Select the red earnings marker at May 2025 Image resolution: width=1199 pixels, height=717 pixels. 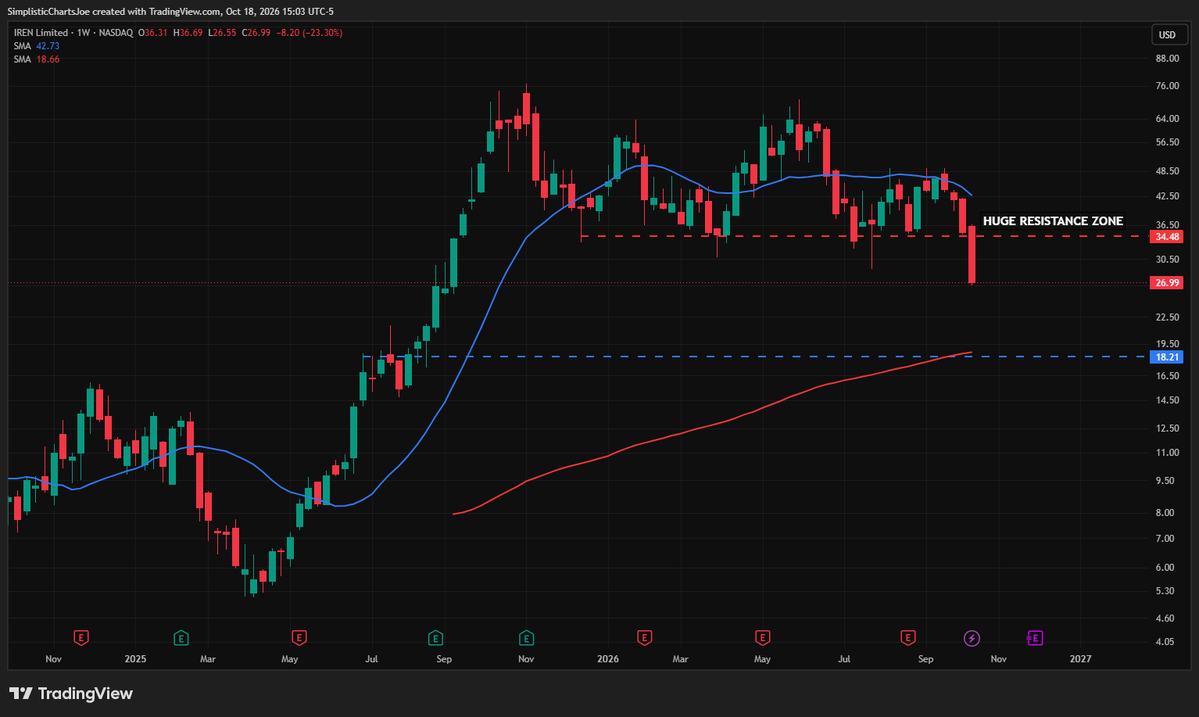click(299, 638)
